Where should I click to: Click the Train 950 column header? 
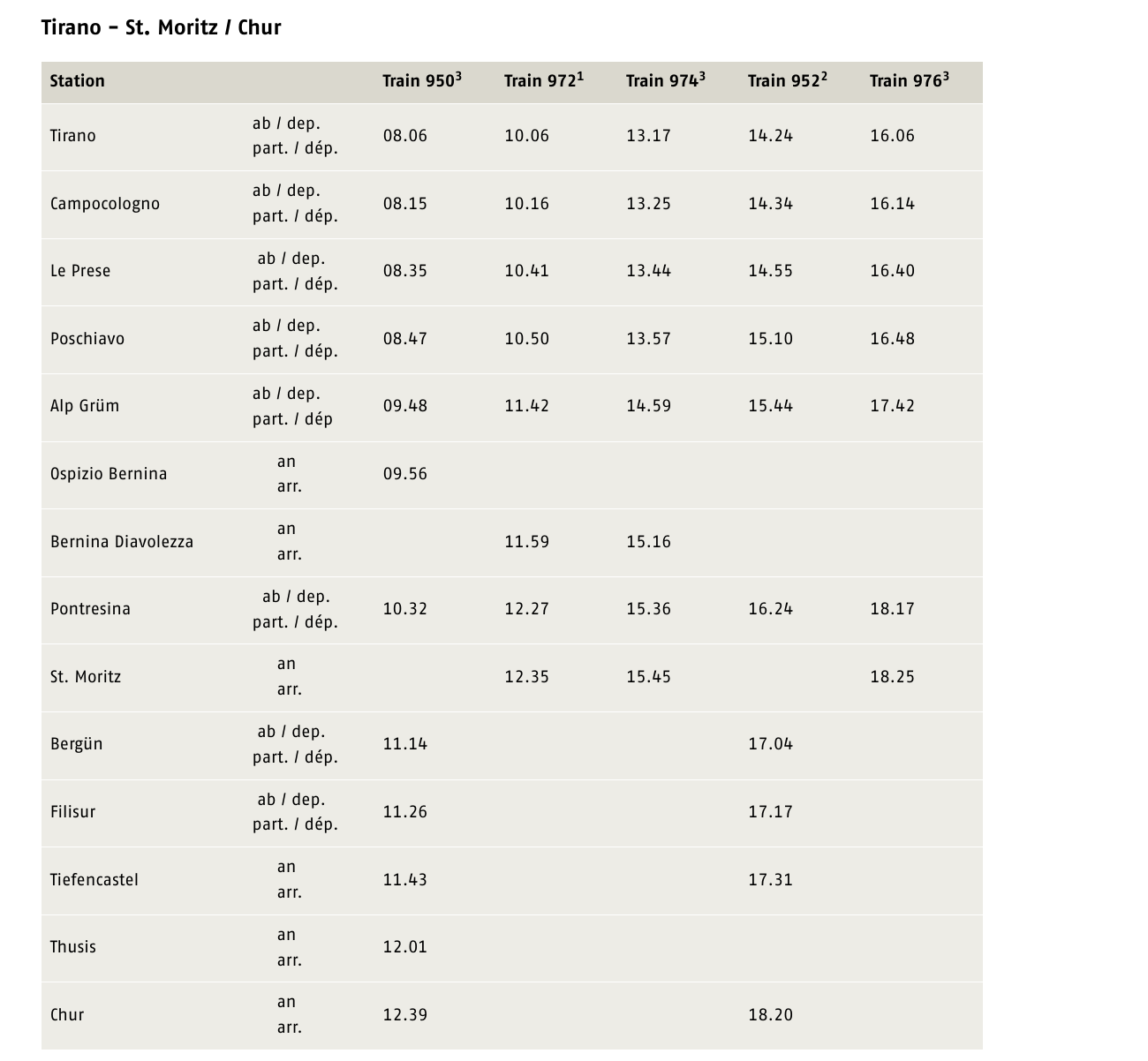coord(422,80)
